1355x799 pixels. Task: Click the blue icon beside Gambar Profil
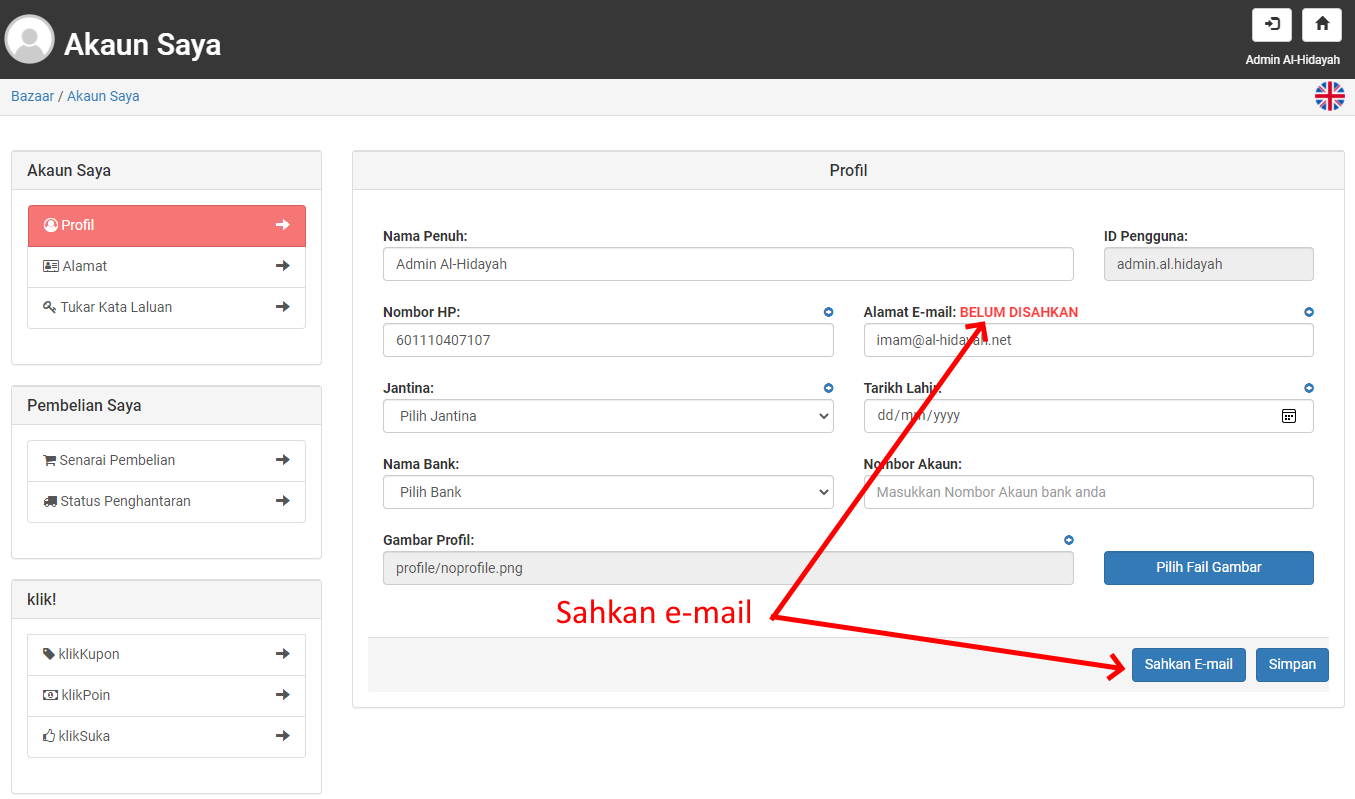[1068, 540]
